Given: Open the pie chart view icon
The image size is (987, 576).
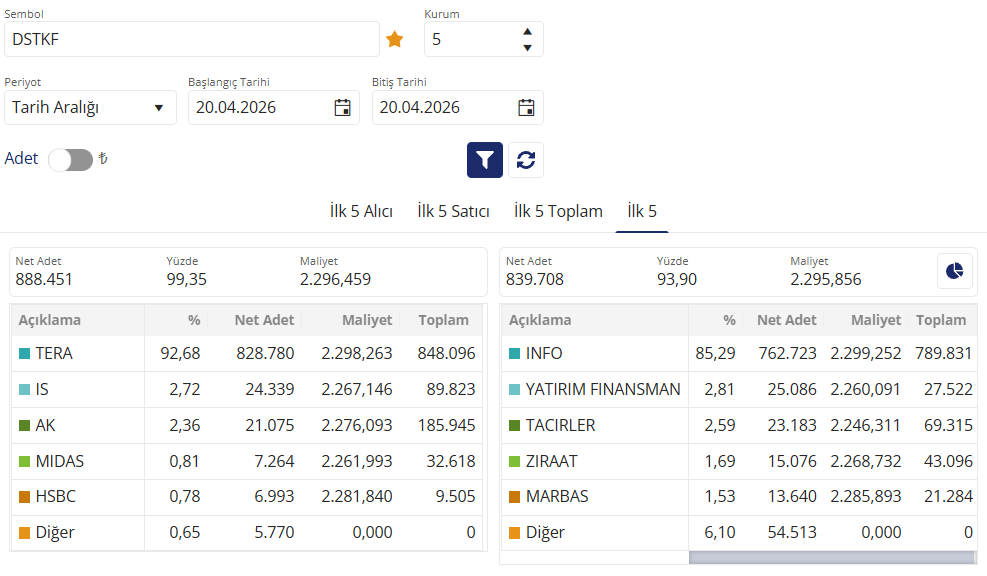Looking at the screenshot, I should pos(954,271).
